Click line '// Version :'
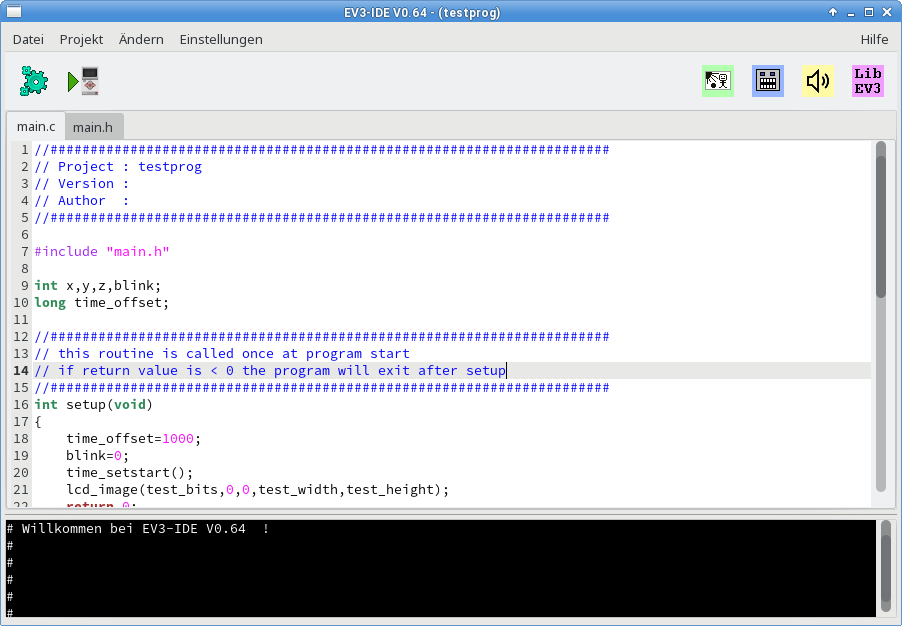The width and height of the screenshot is (902, 626). [82, 184]
